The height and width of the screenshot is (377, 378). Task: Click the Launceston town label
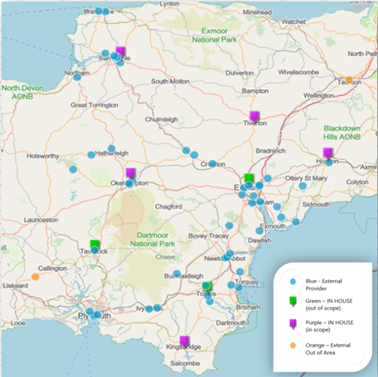point(41,220)
